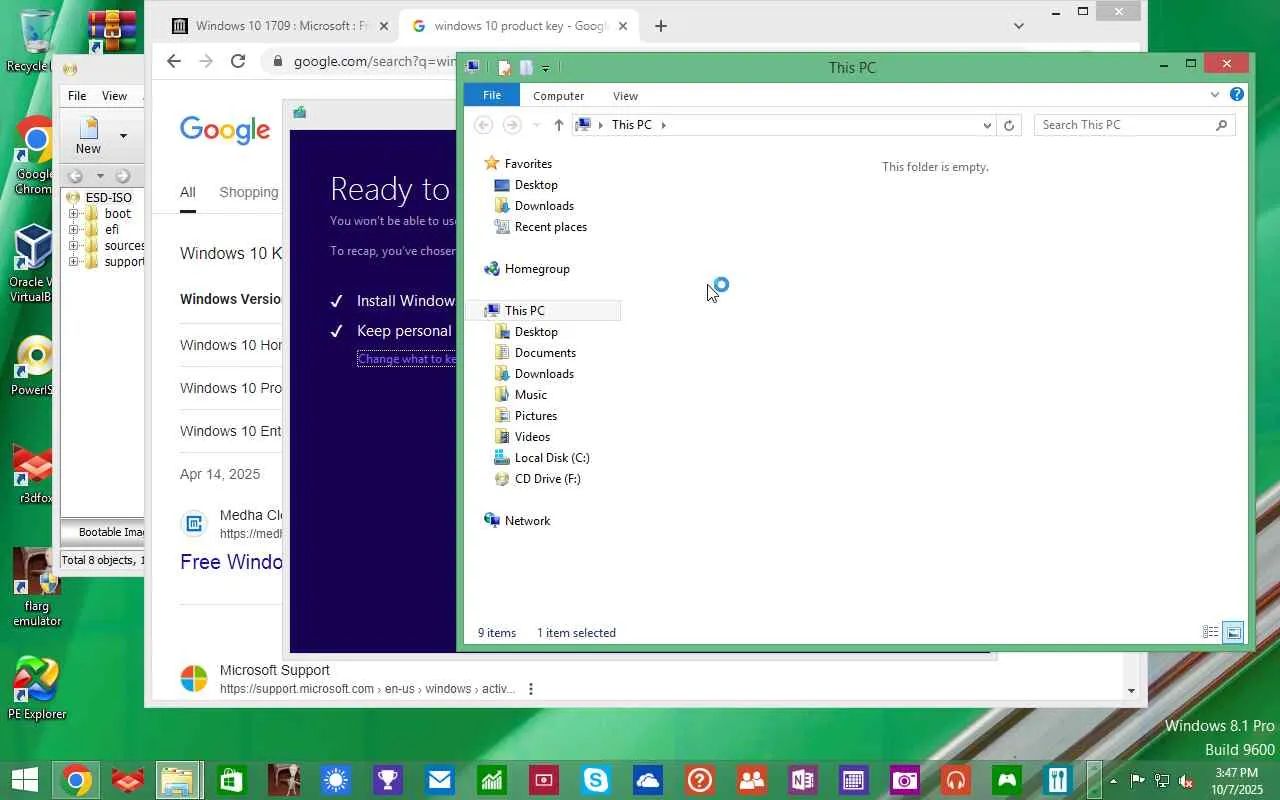1280x800 pixels.
Task: Click the Chrome page scrollbar down arrow
Action: point(1131,690)
